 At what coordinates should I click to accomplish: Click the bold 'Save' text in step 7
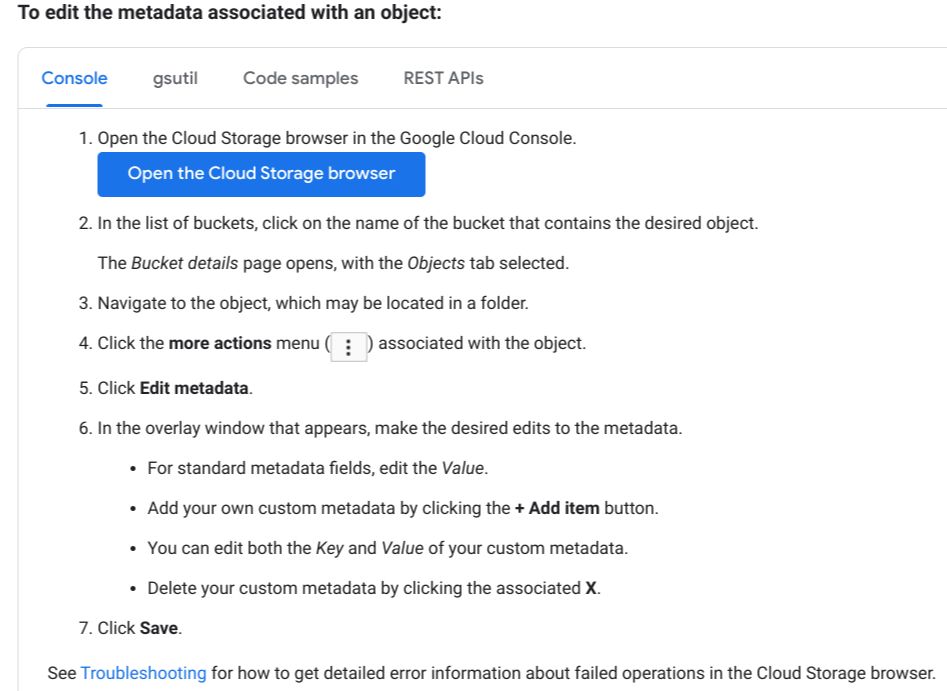coord(159,628)
